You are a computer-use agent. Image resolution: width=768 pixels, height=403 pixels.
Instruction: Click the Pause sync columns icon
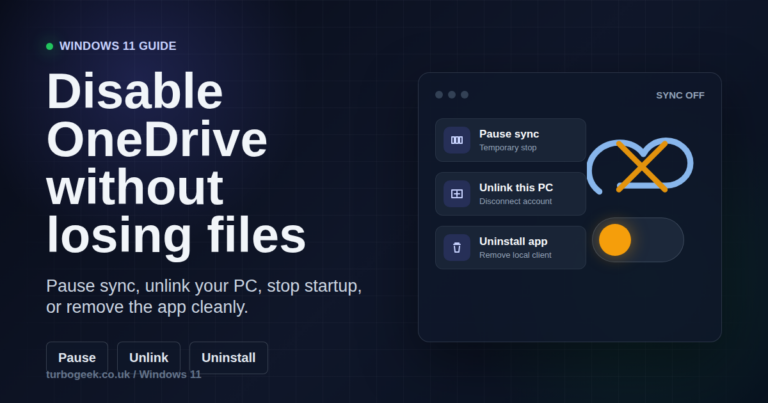click(456, 140)
